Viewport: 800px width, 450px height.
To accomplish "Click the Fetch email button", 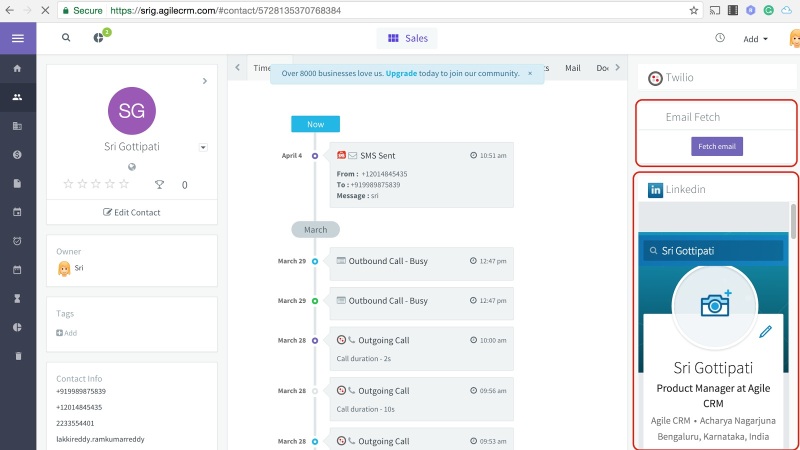I will (x=717, y=146).
